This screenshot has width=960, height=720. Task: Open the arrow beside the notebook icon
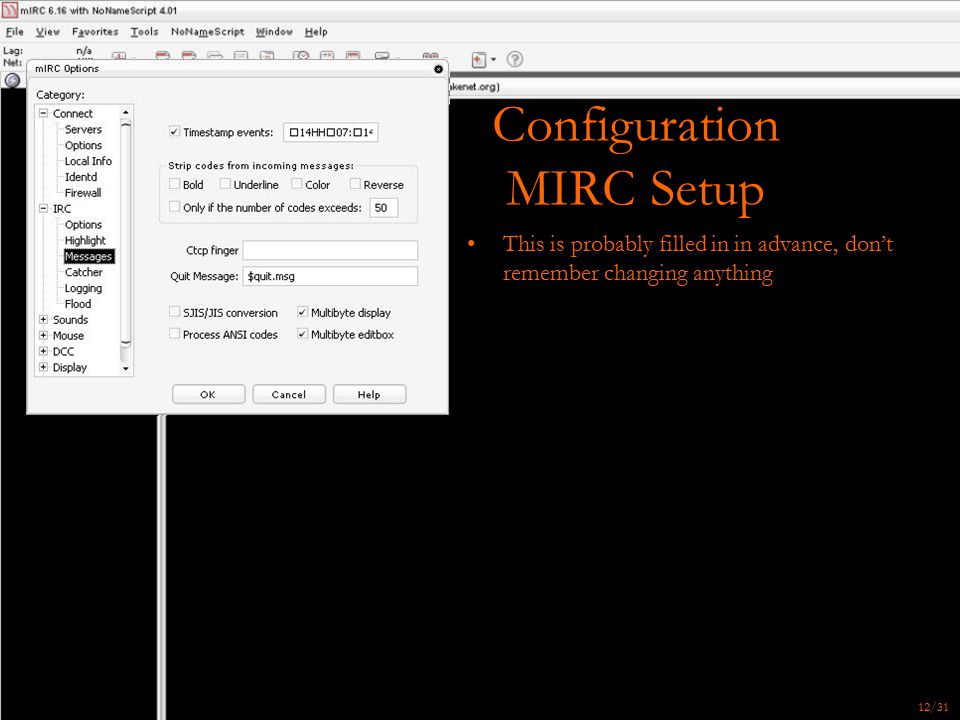pos(493,59)
